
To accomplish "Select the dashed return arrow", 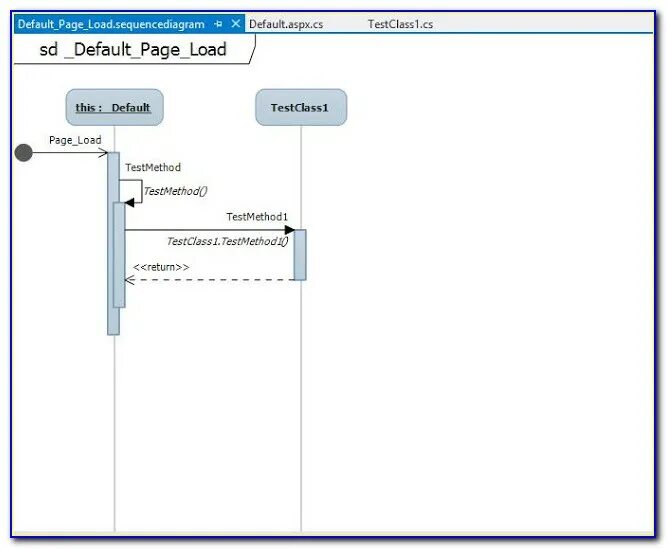I will click(209, 280).
